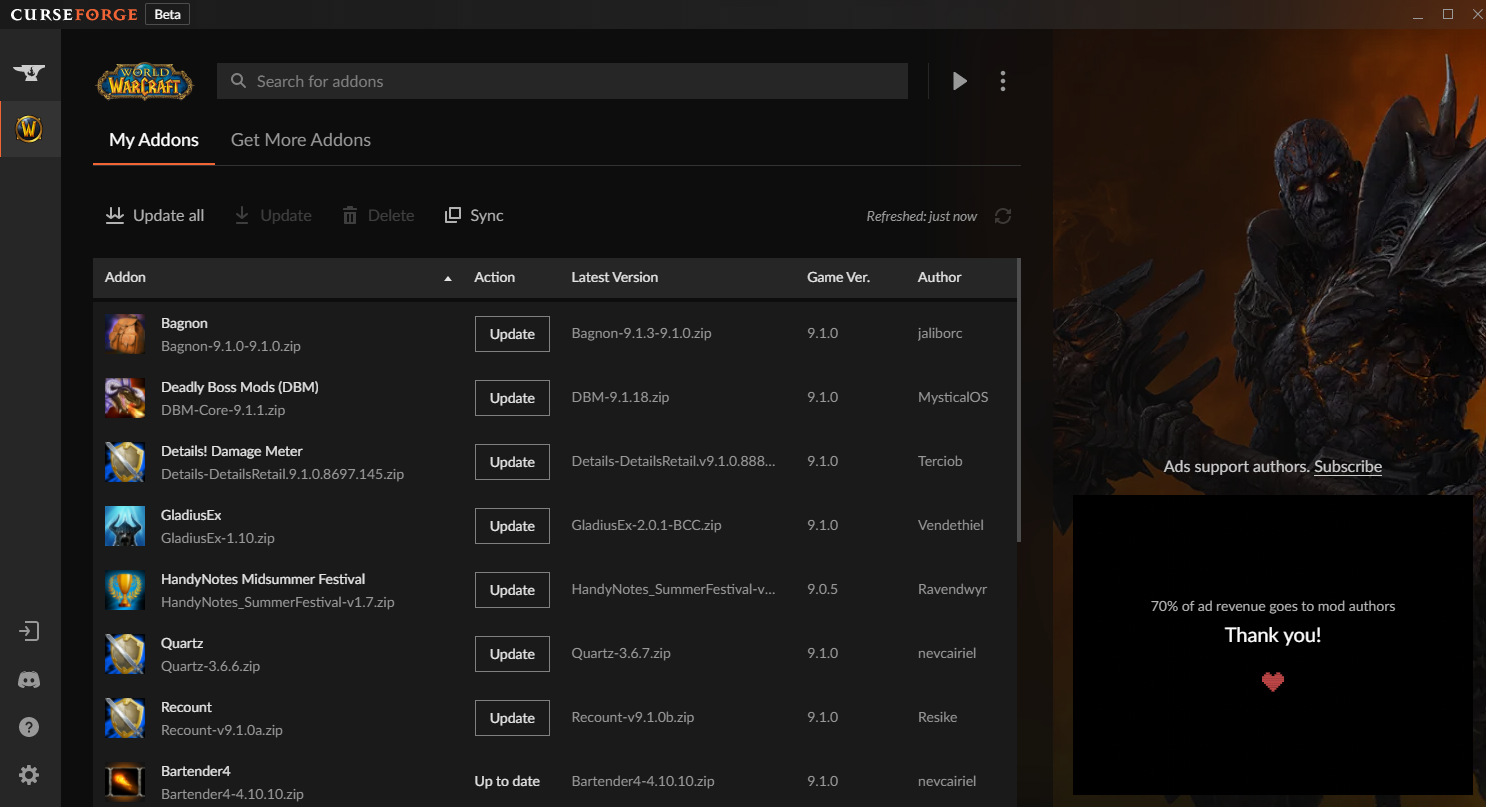Click the Thank you! ad panel
This screenshot has width=1486, height=807.
(x=1273, y=645)
